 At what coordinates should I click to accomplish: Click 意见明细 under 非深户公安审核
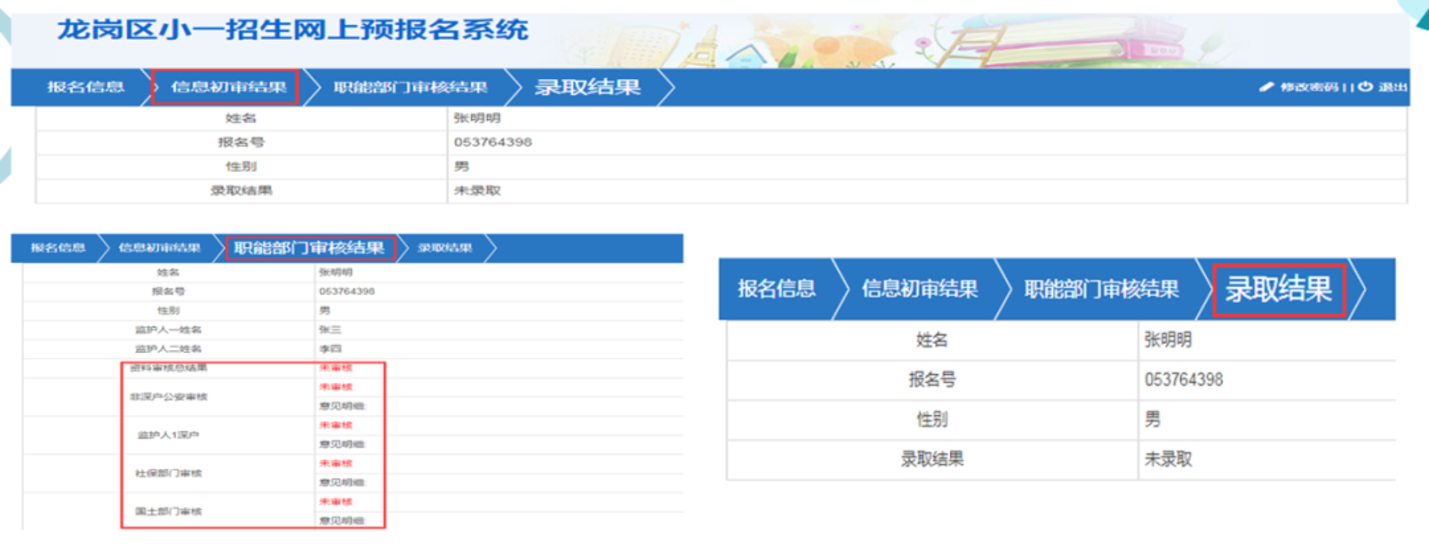(342, 406)
